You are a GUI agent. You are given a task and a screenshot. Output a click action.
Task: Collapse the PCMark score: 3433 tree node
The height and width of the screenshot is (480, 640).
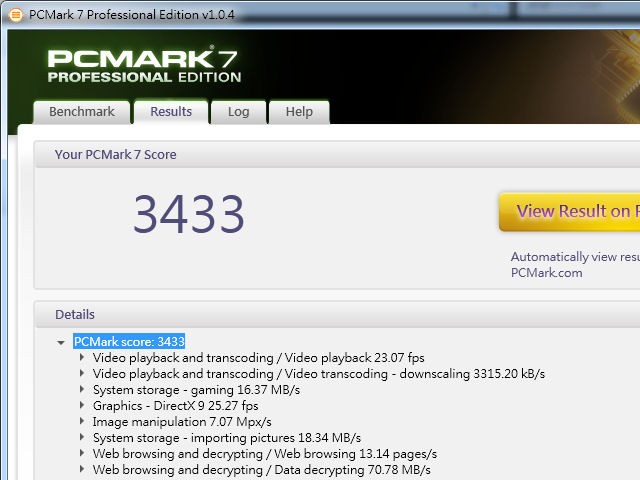pos(61,342)
